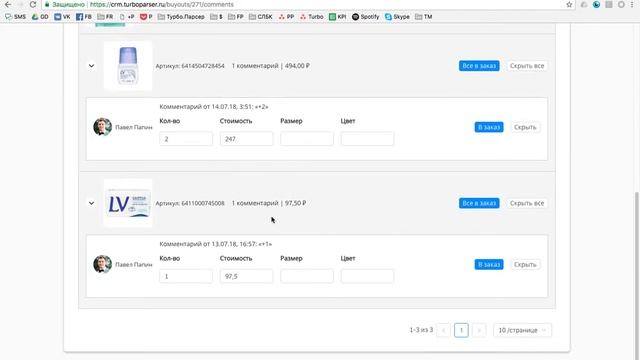Click 'Скрыть' on the 13.07.18 comment
640x360 pixels.
pyautogui.click(x=525, y=264)
